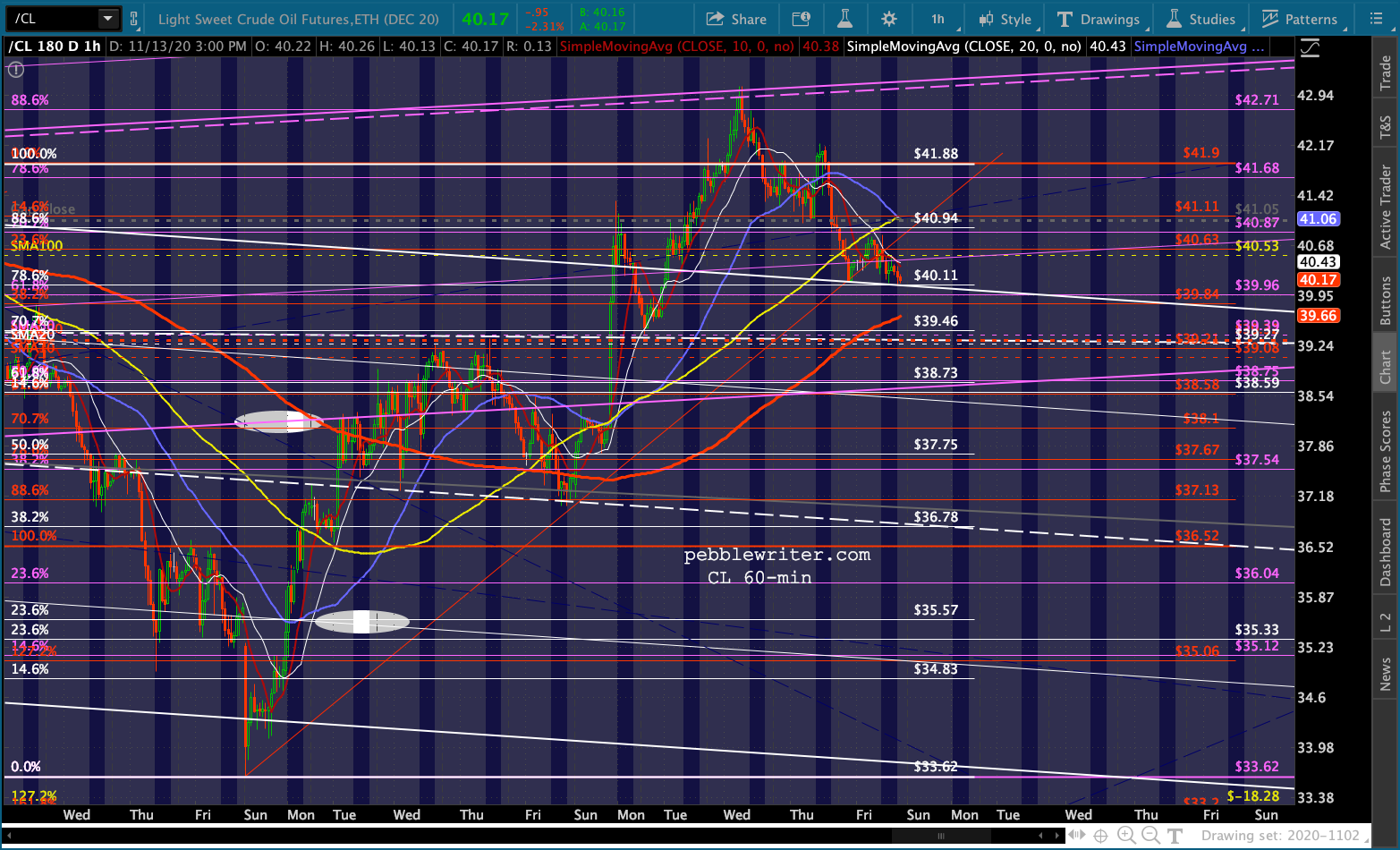The height and width of the screenshot is (850, 1400).
Task: Click the green 40.17 last price in header
Action: (485, 19)
